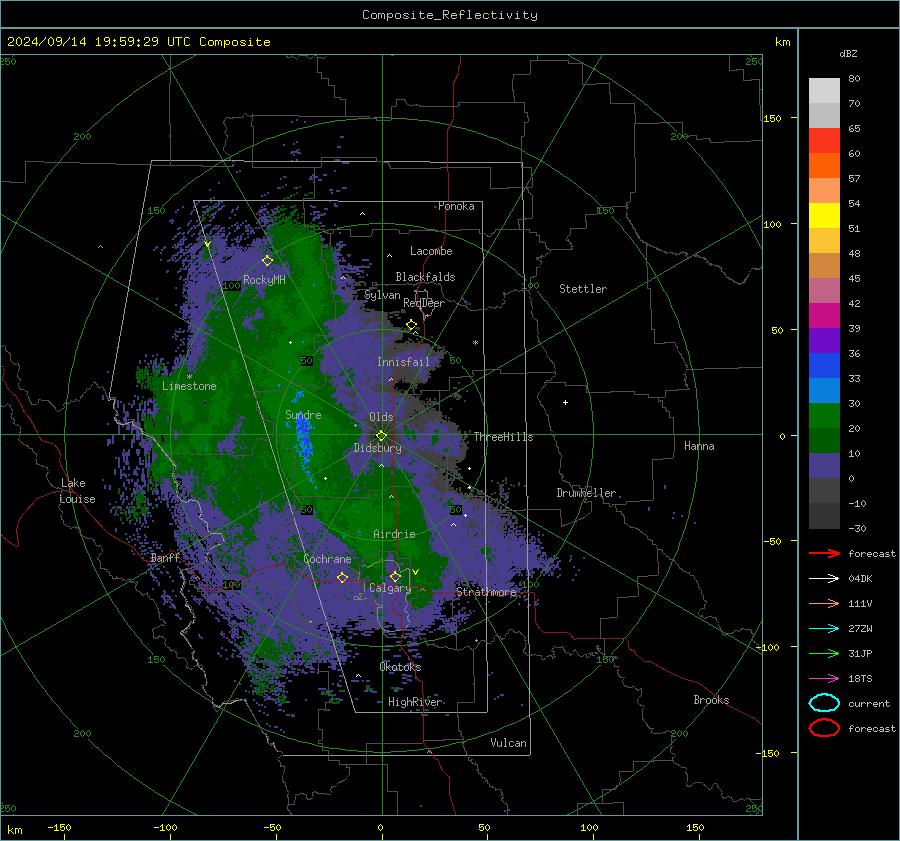Pick the purple 39-36 dBZ swatch
The width and height of the screenshot is (900, 841).
coord(824,341)
